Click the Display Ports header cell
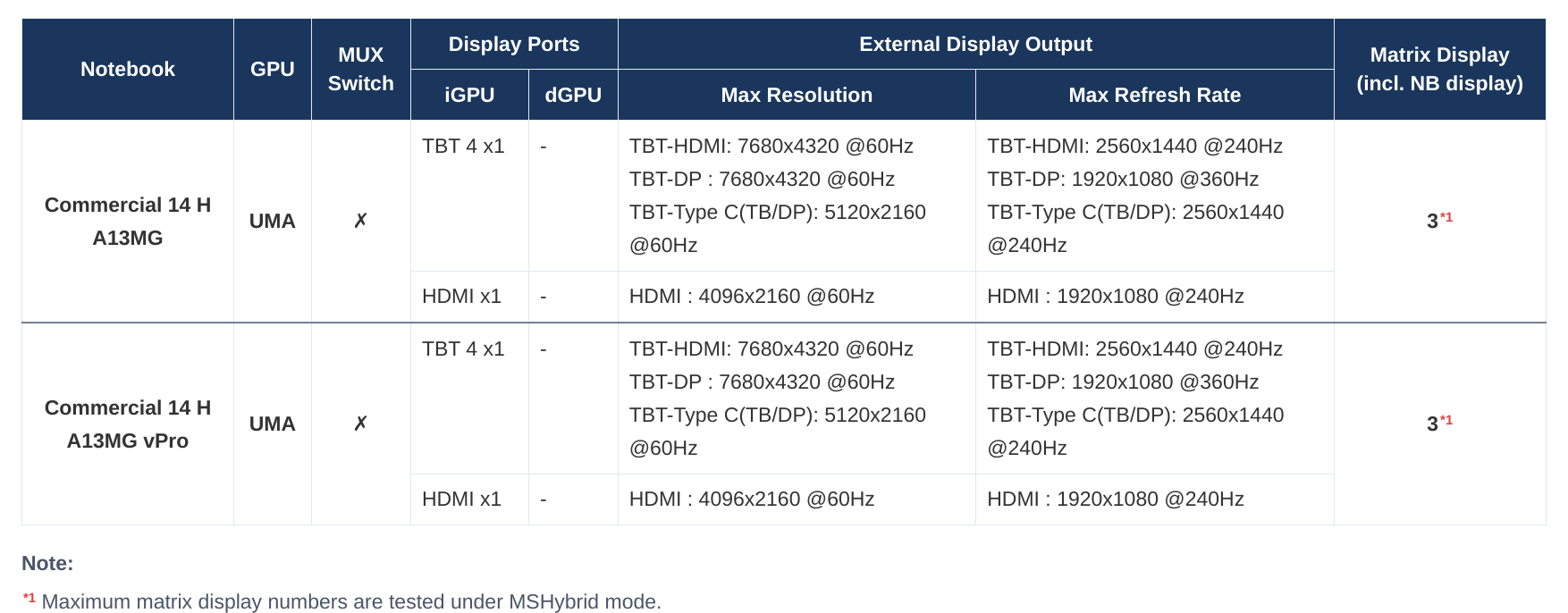The height and width of the screenshot is (613, 1568). click(x=514, y=44)
